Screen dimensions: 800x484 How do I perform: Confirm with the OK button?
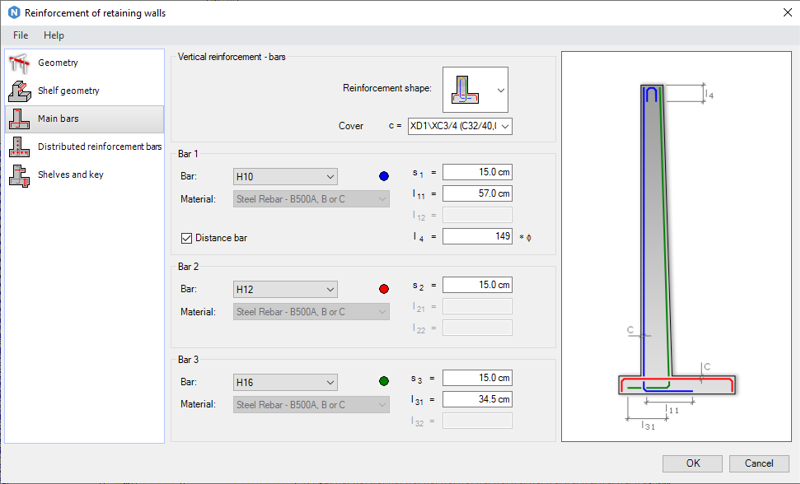coord(692,463)
